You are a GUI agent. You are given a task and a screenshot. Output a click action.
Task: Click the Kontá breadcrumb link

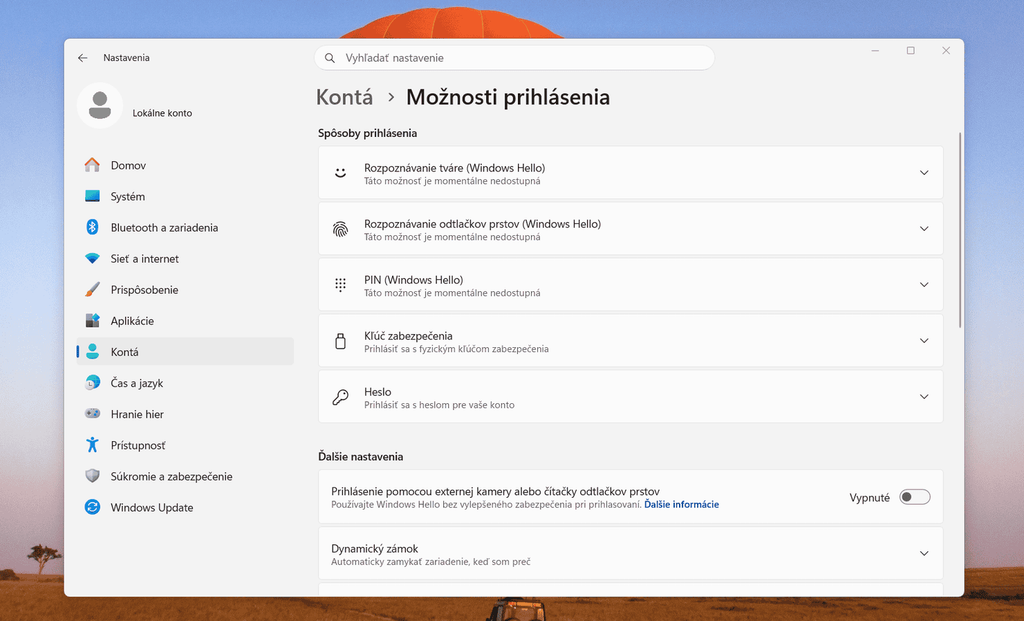345,97
